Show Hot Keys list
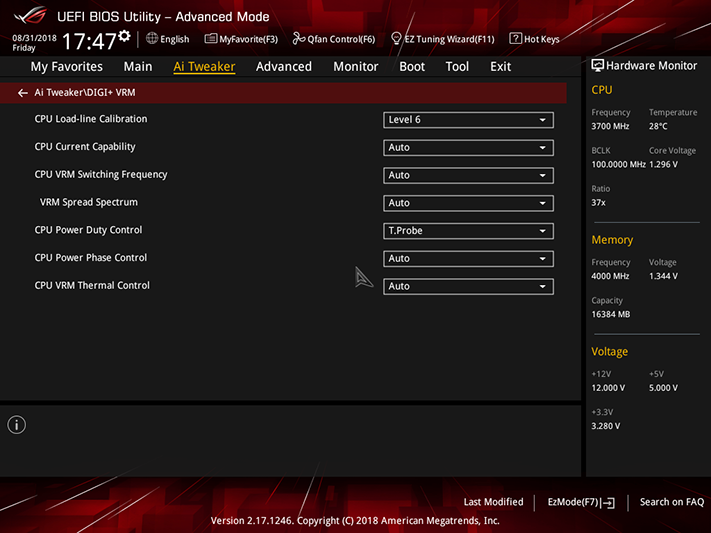Image resolution: width=711 pixels, height=533 pixels. coord(542,39)
